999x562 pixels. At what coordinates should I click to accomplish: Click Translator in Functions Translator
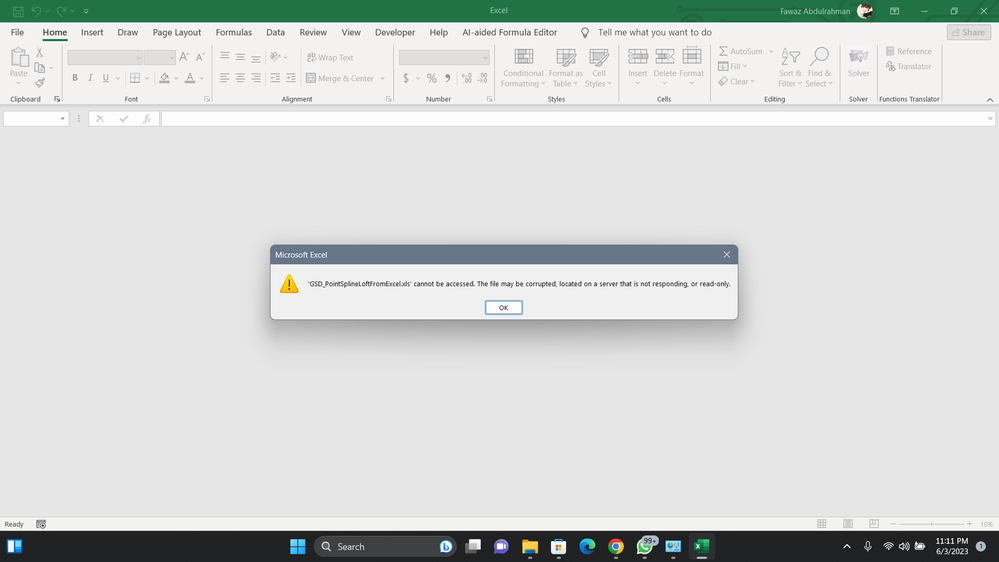tap(909, 66)
